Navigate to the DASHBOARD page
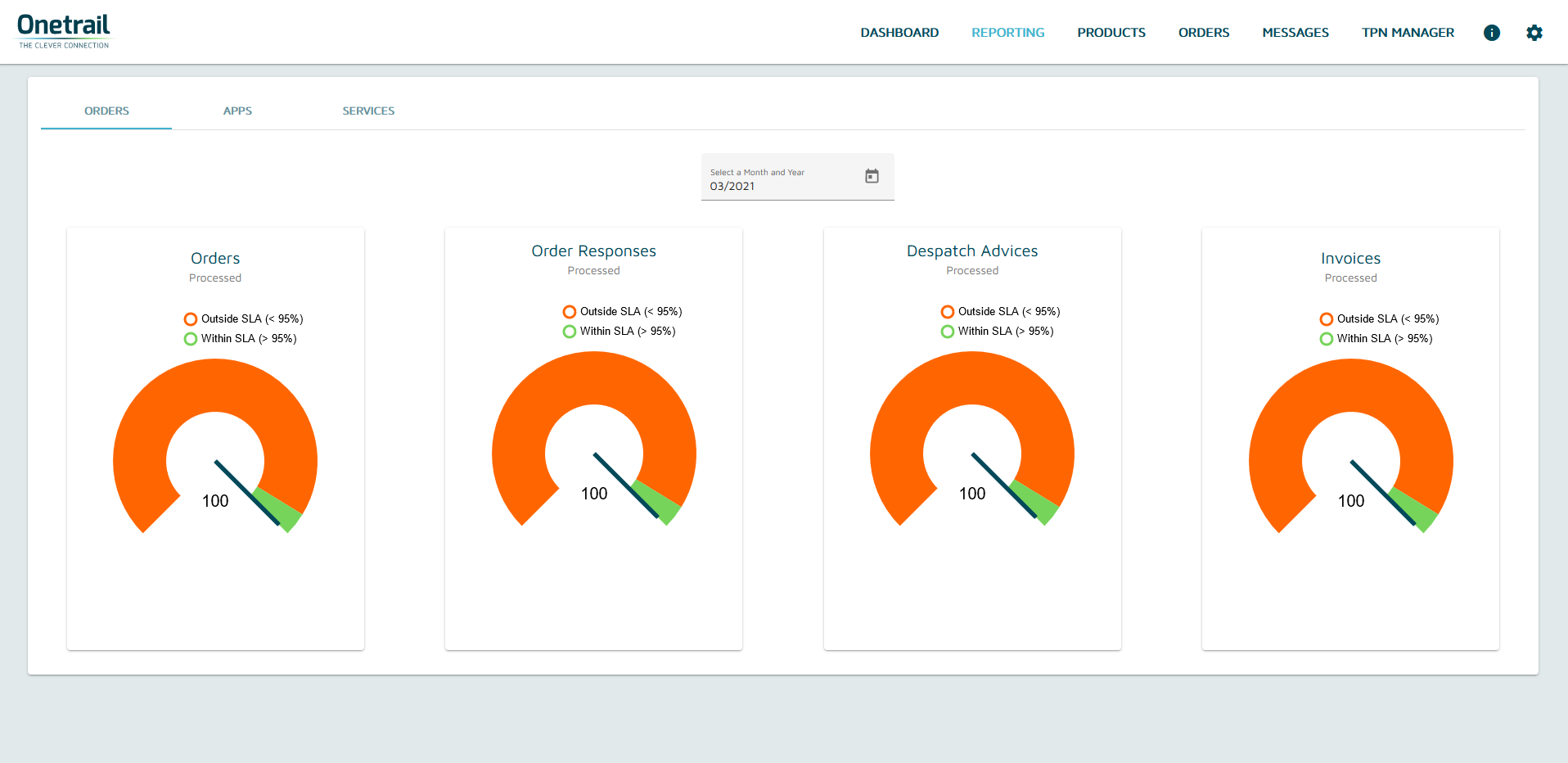The height and width of the screenshot is (763, 1568). coord(899,33)
